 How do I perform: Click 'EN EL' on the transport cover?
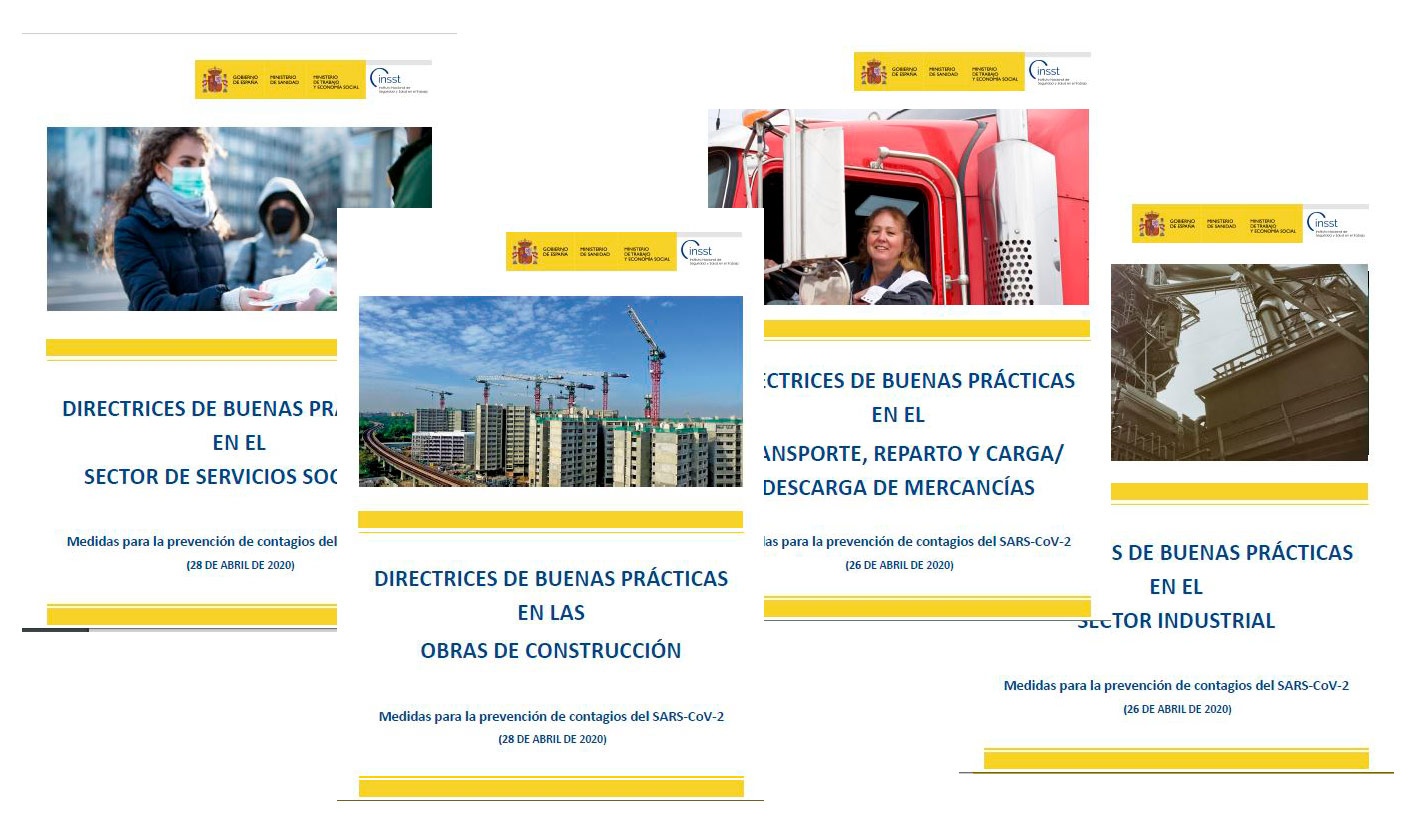coord(898,414)
